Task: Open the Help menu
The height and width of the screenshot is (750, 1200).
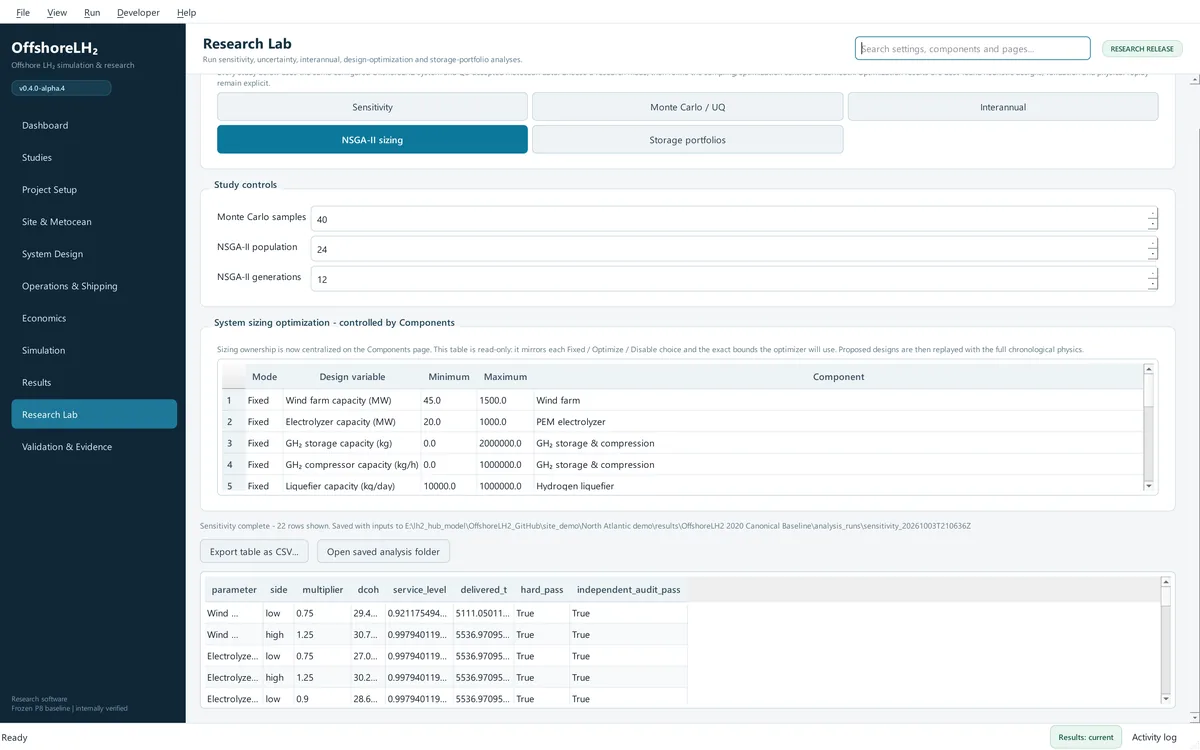Action: click(x=186, y=12)
